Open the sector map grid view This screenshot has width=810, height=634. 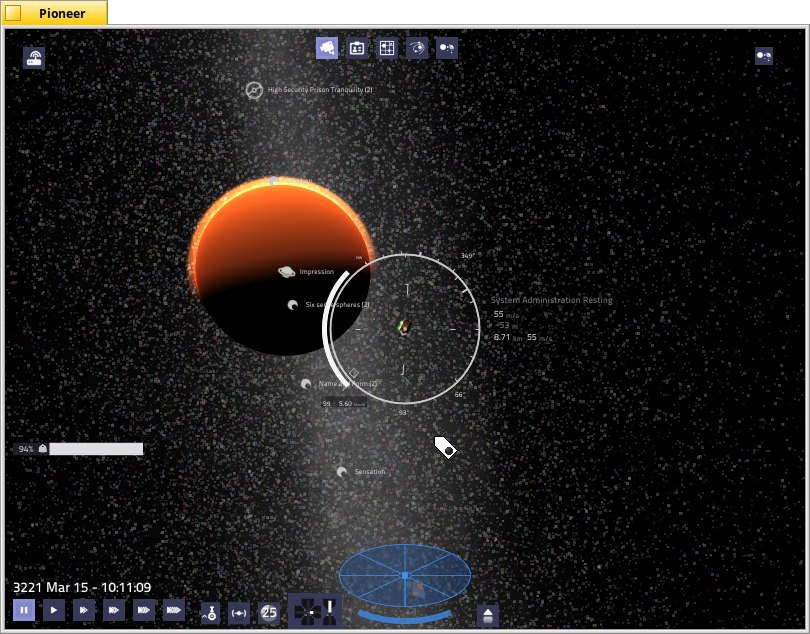pyautogui.click(x=387, y=48)
